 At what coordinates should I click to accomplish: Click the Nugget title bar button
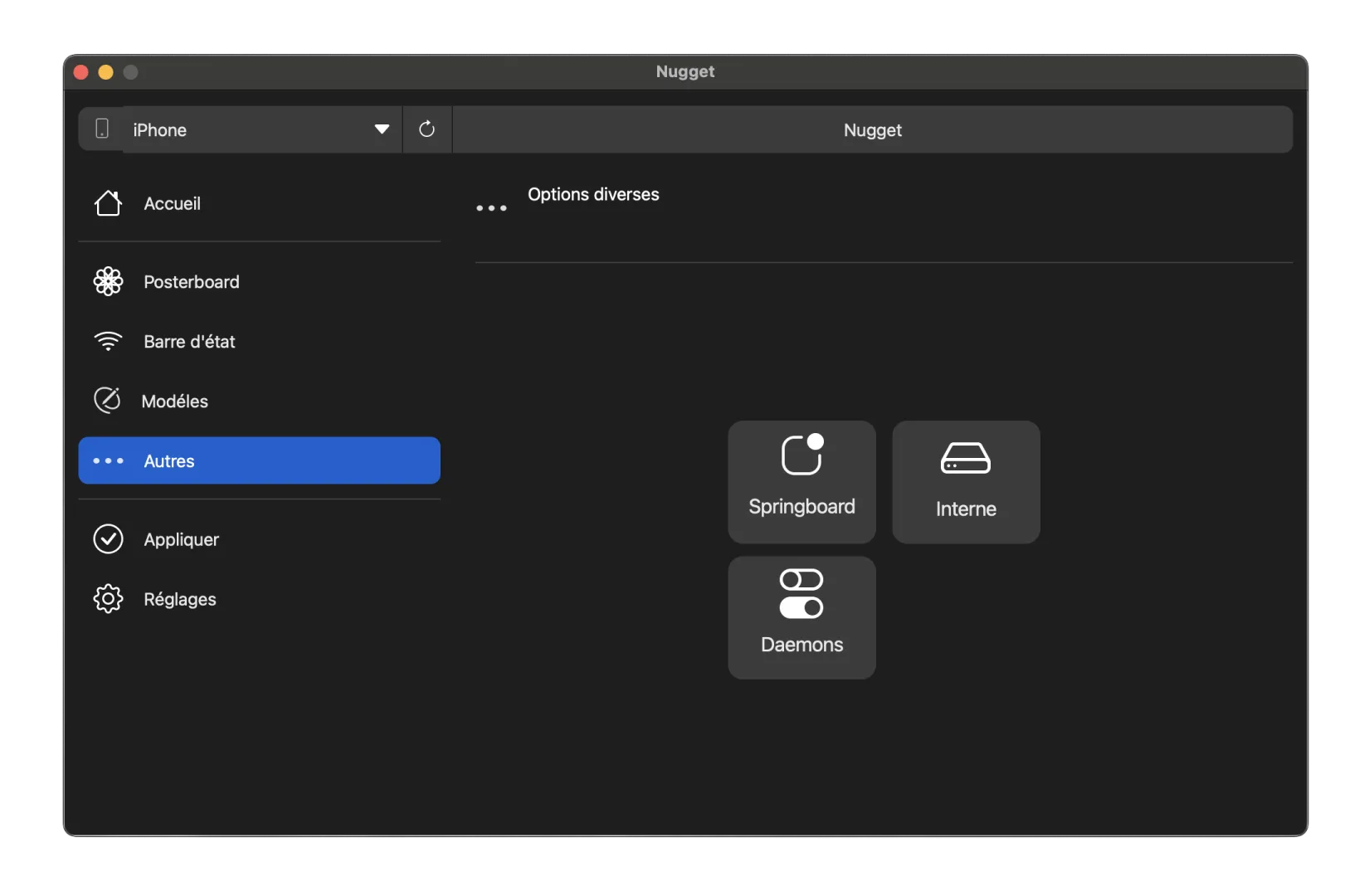[872, 129]
